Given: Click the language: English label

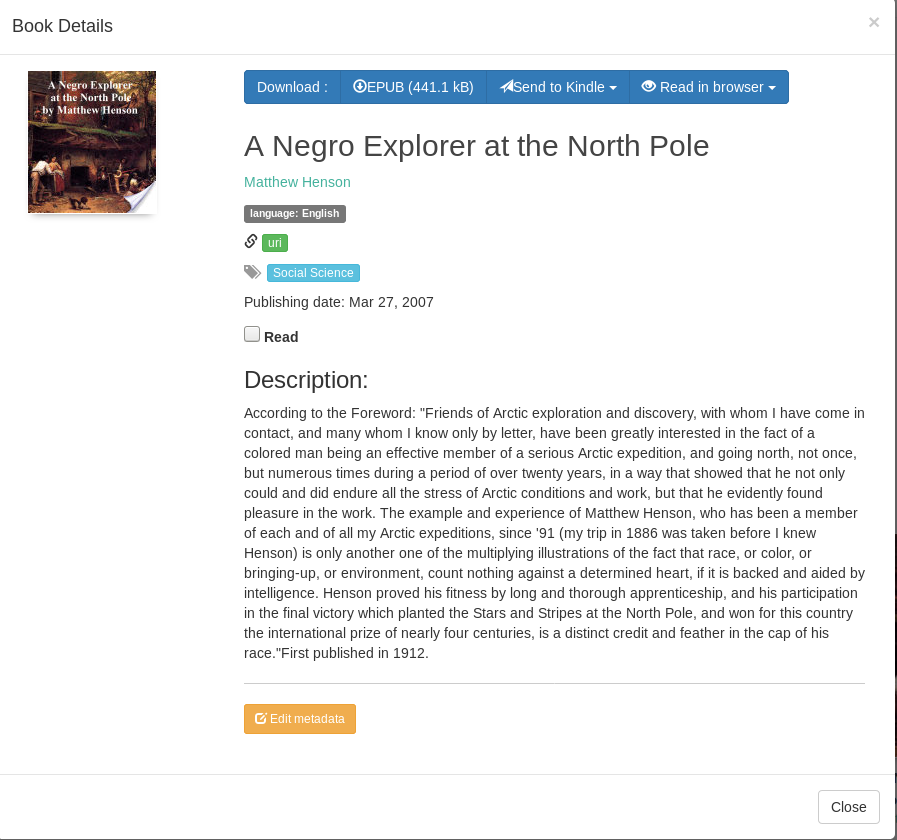Looking at the screenshot, I should (295, 213).
